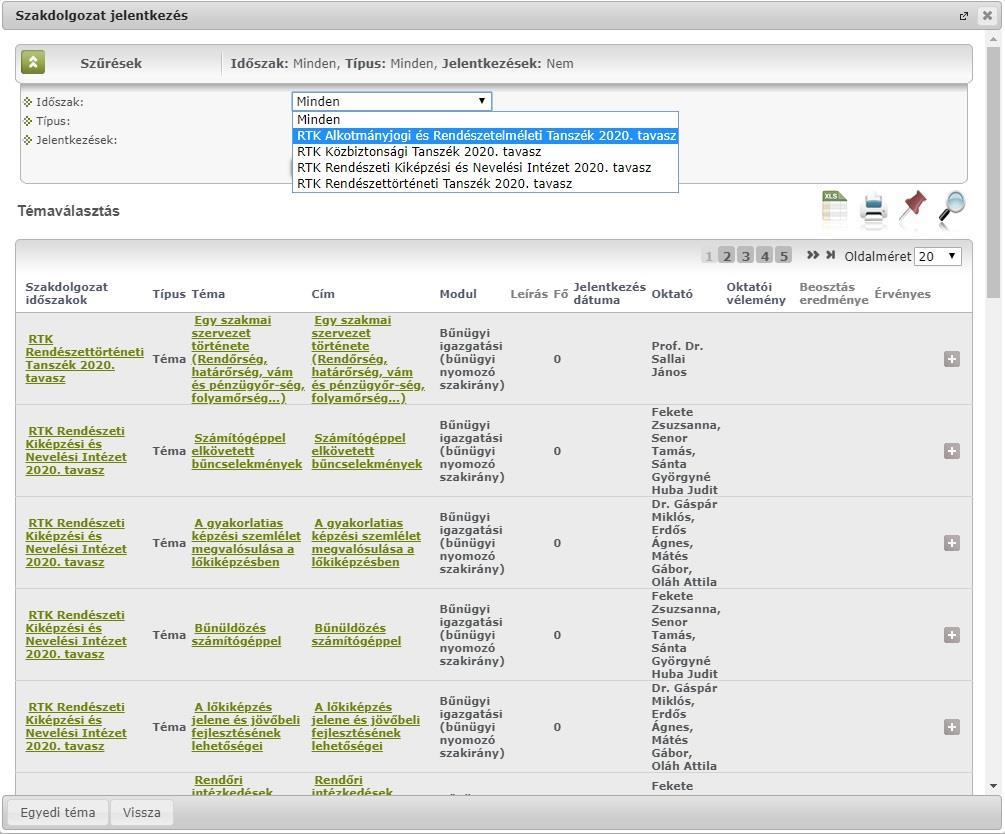
Task: Click the Oktató column header
Action: point(672,294)
